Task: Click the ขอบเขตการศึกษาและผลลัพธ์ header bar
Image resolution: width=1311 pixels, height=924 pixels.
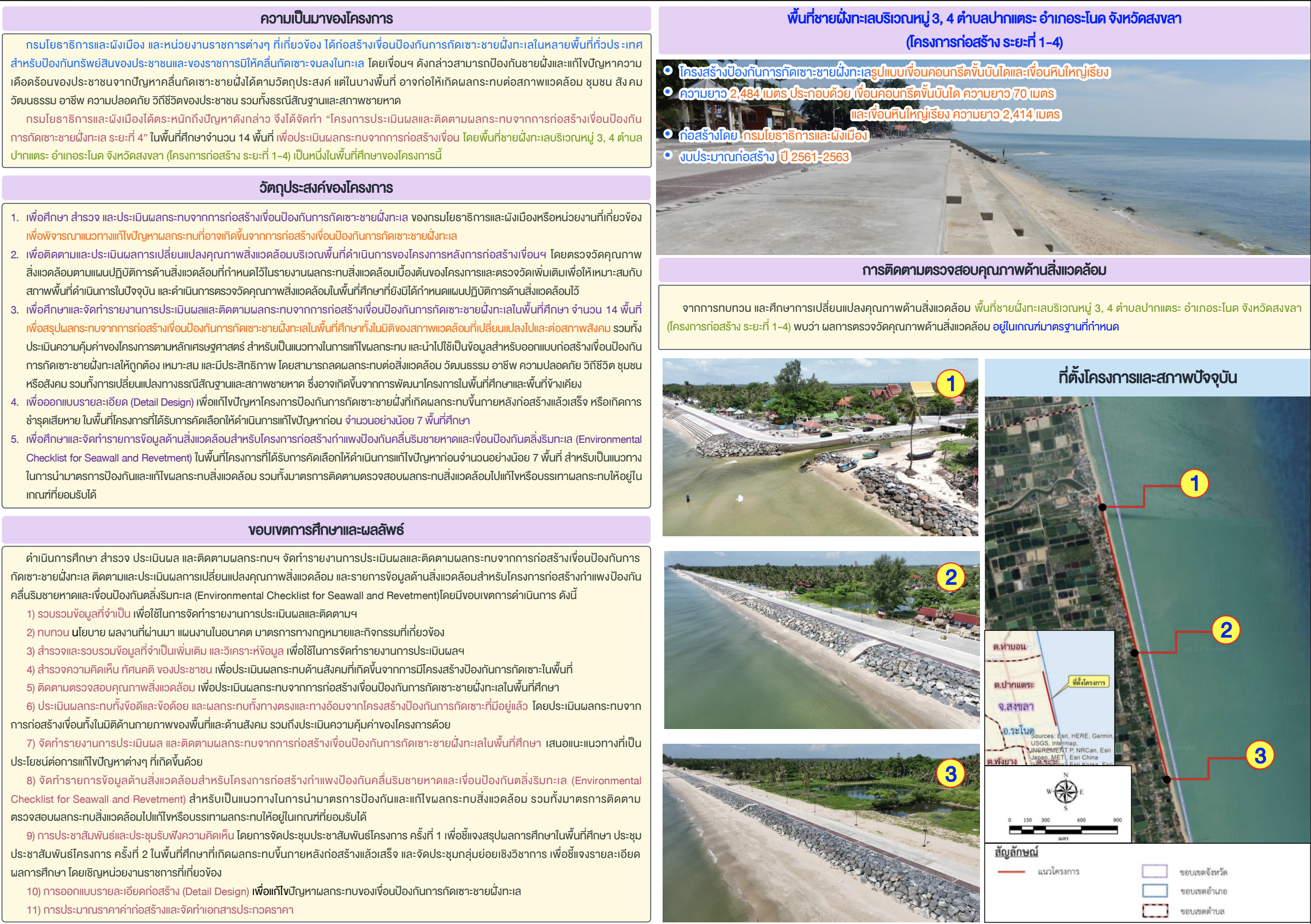Action: tap(326, 530)
